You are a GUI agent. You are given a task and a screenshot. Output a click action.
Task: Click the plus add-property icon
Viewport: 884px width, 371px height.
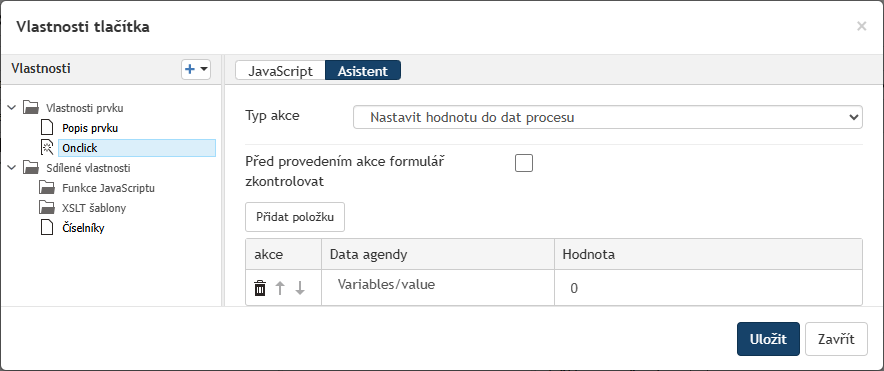pyautogui.click(x=190, y=69)
